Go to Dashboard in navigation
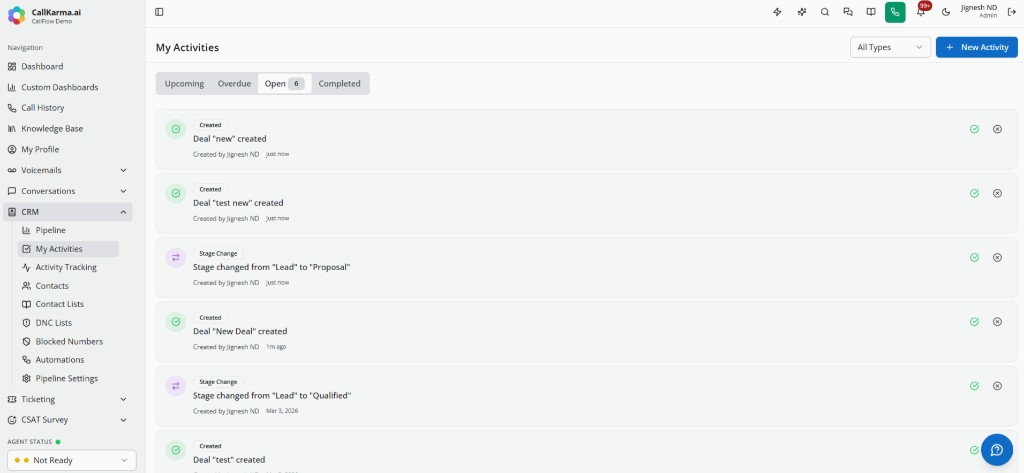 (67, 66)
